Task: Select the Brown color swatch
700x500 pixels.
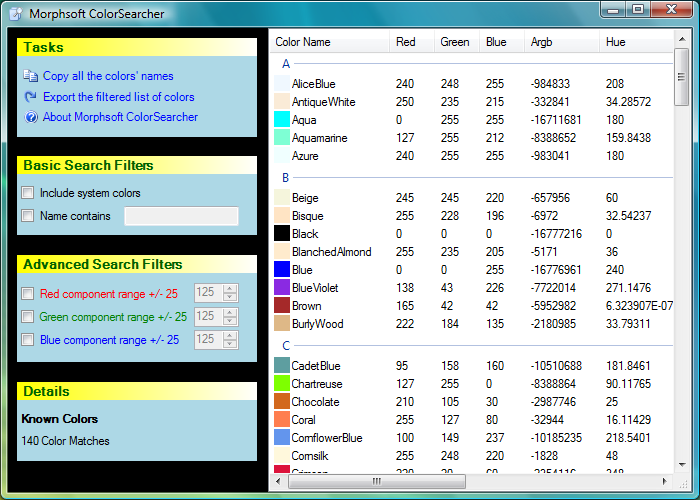Action: (282, 305)
